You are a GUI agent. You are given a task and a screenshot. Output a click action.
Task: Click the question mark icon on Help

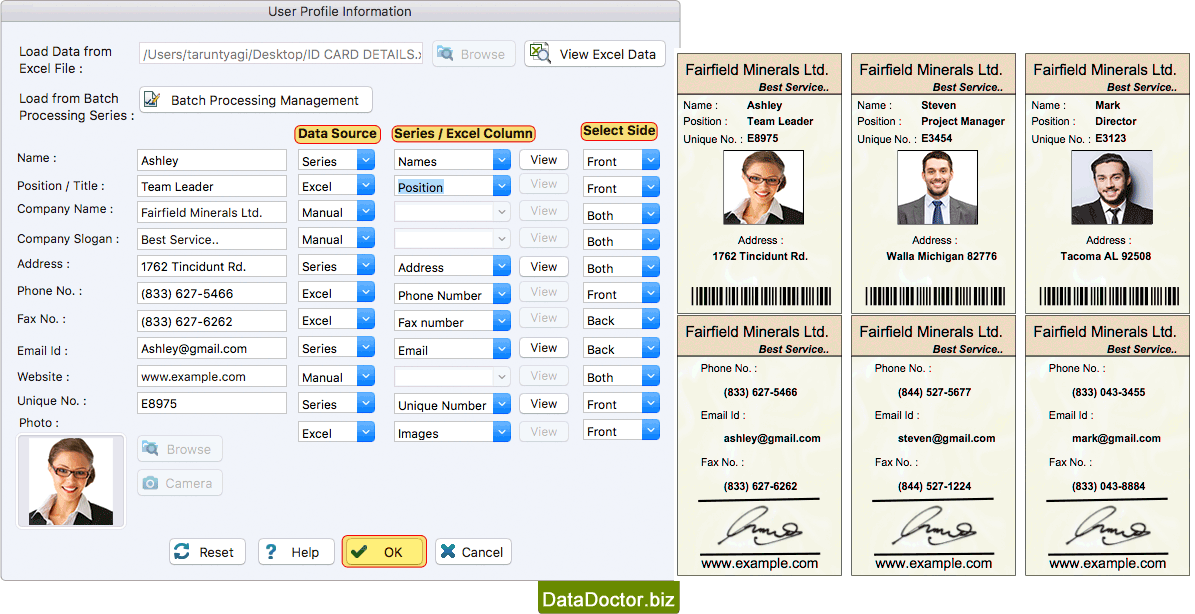pyautogui.click(x=271, y=552)
